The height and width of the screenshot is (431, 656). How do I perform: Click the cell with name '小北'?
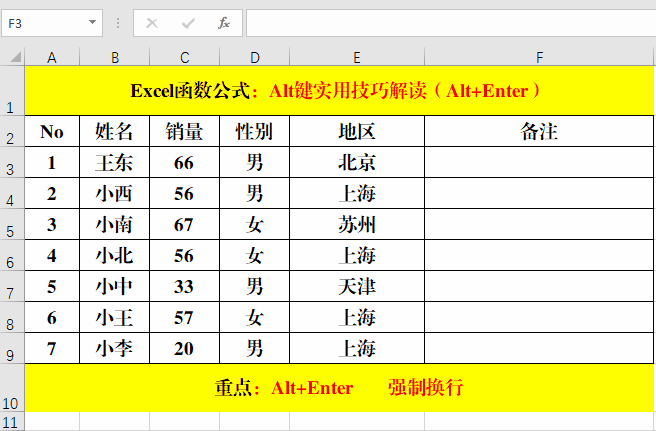114,255
